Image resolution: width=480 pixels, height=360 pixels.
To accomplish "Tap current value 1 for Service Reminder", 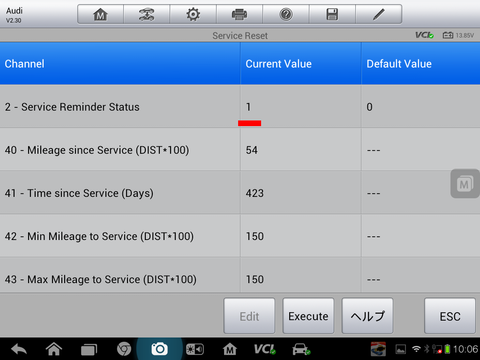I will (x=301, y=107).
